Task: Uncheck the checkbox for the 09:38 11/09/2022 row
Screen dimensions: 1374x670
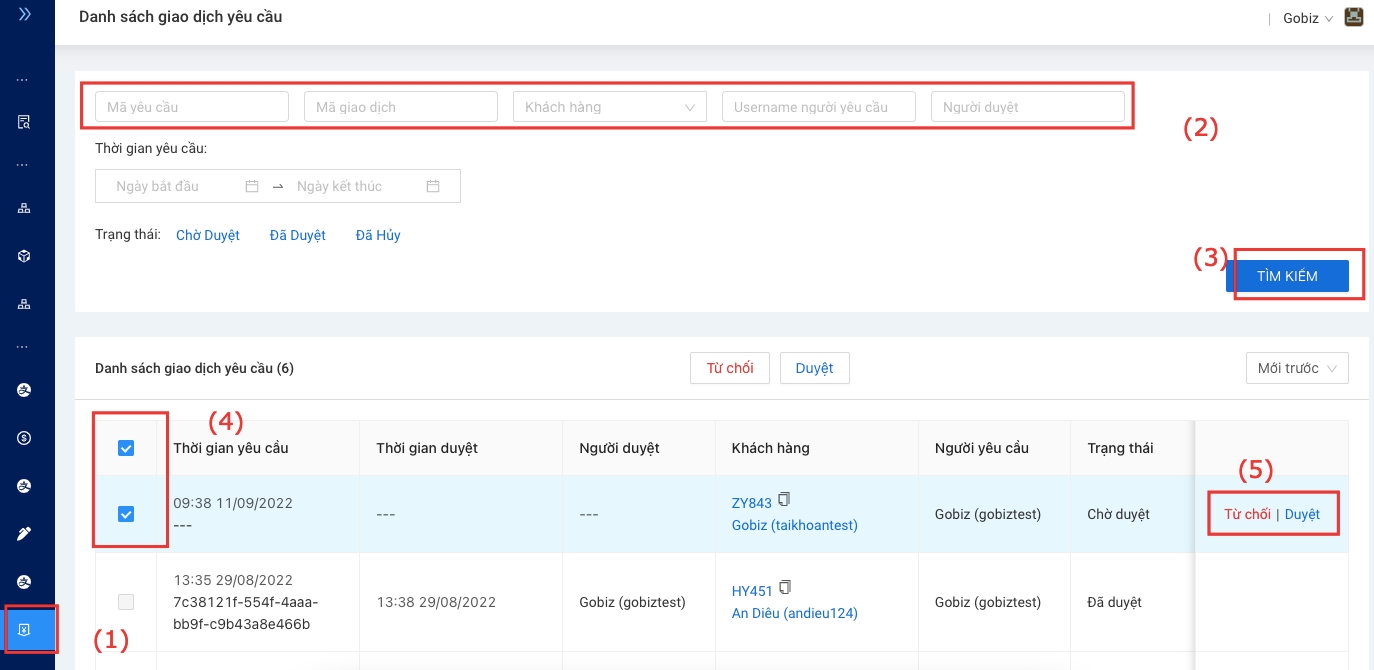Action: [x=126, y=514]
